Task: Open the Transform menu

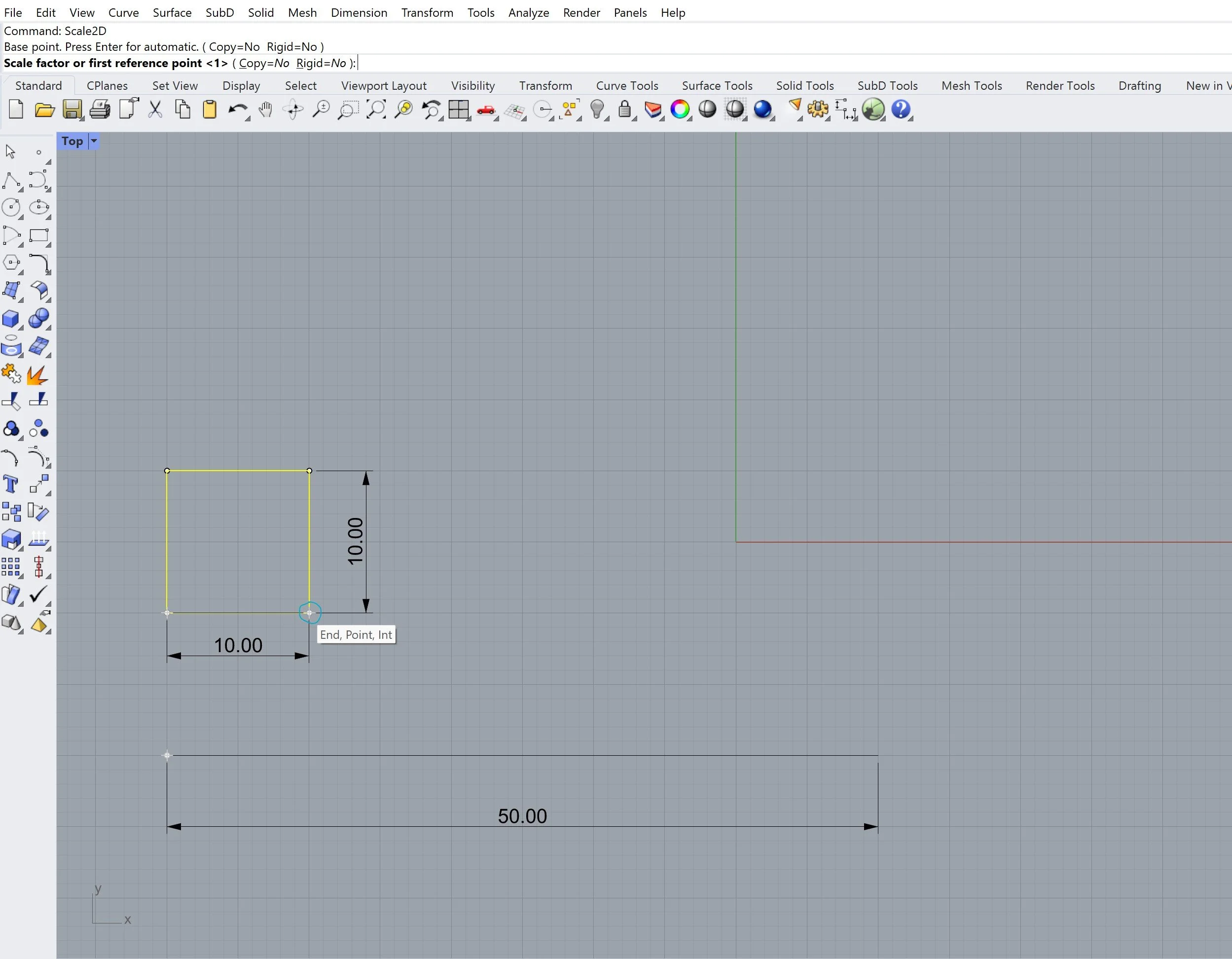Action: (427, 12)
